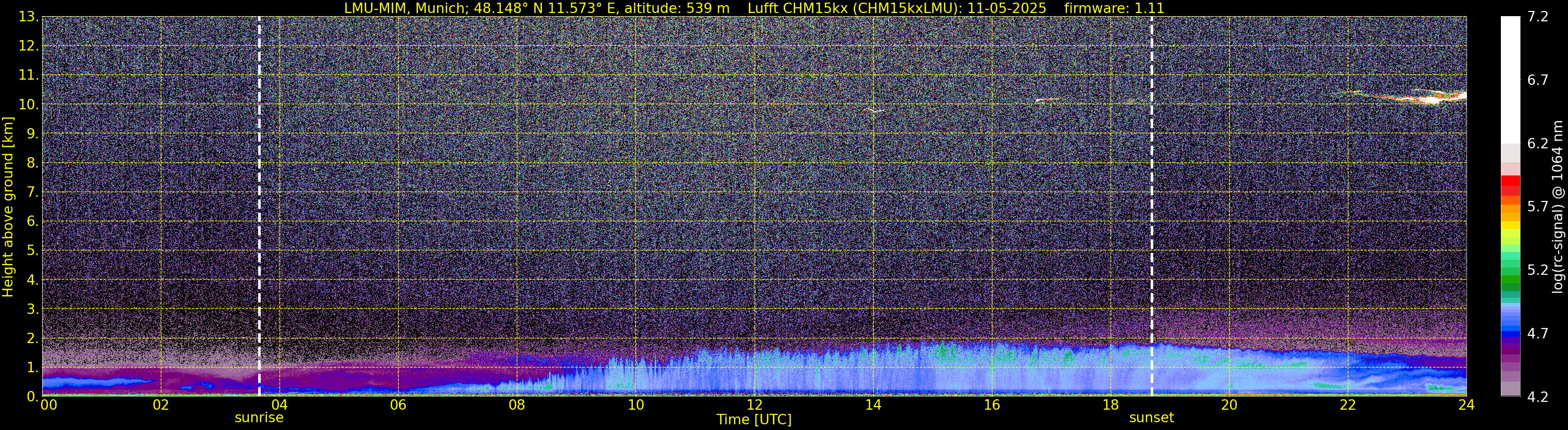Click time axis tick label '18'
Viewport: 1568px width, 430px height.
1110,405
